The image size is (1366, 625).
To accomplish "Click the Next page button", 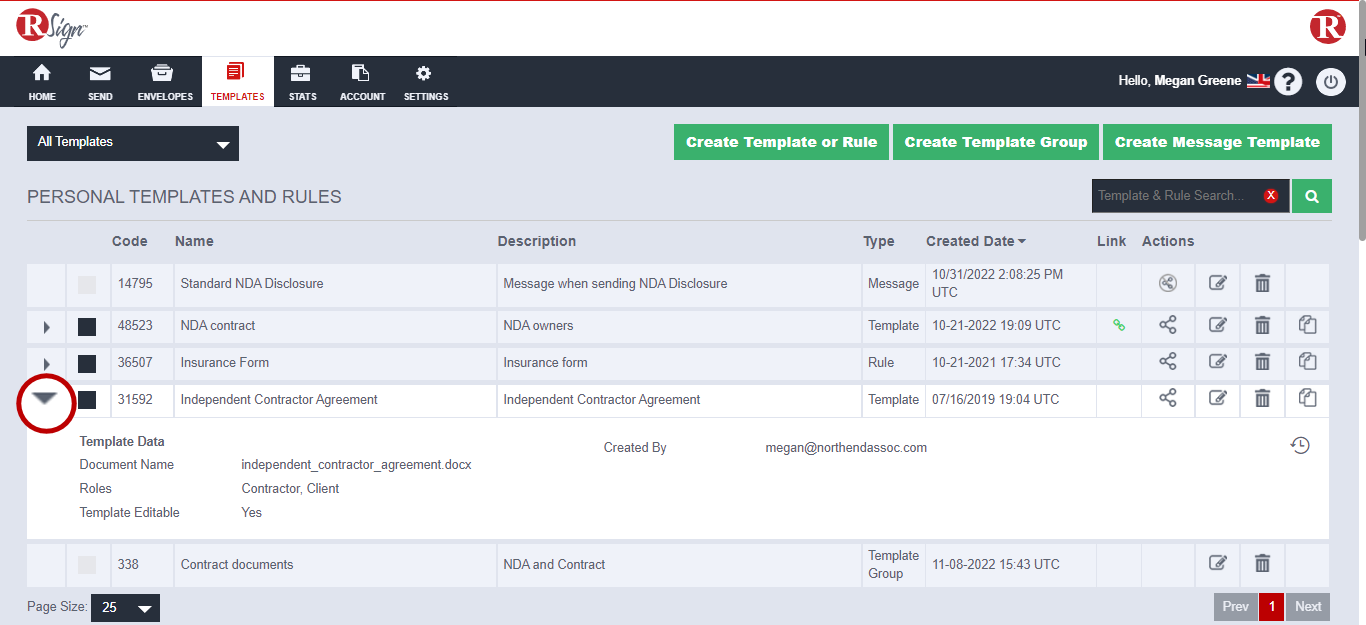I will [1308, 607].
